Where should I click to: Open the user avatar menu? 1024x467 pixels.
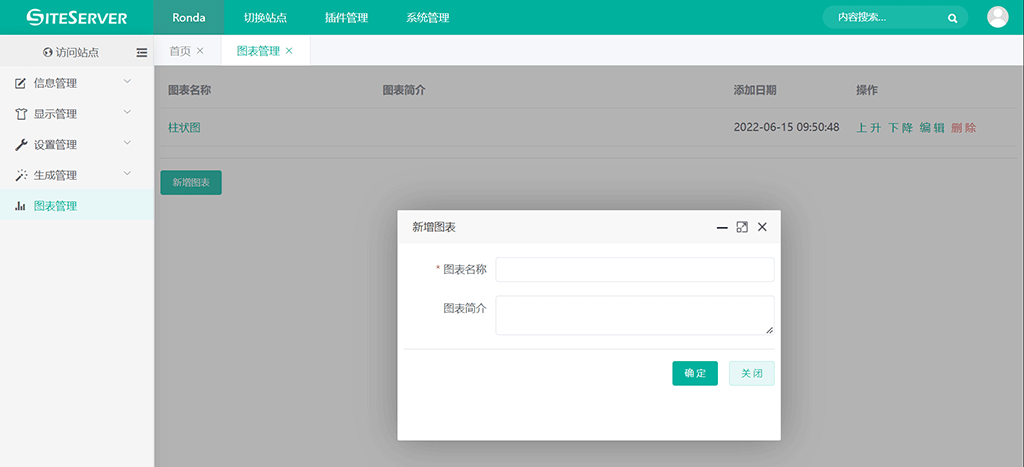(x=997, y=17)
